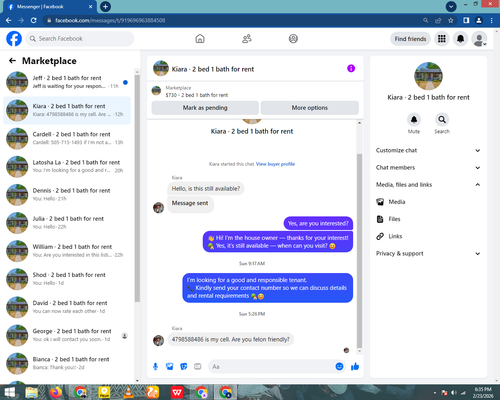Open the apps grid menu icon
Viewport: 500px width, 400px height.
coord(442,39)
